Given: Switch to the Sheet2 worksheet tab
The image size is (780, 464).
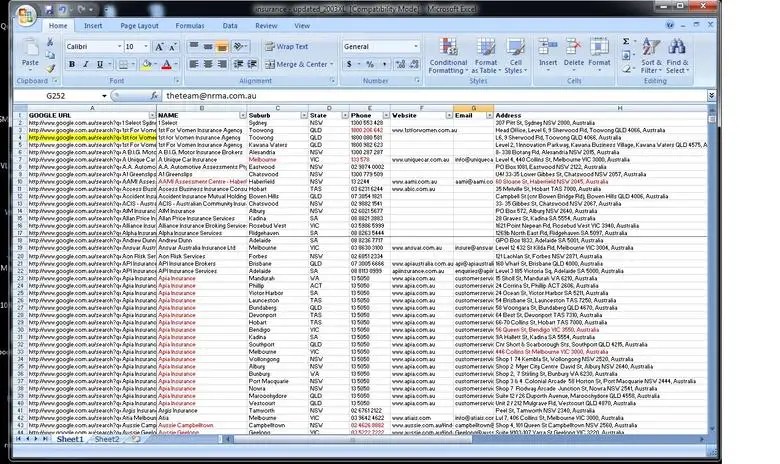Looking at the screenshot, I should [107, 439].
